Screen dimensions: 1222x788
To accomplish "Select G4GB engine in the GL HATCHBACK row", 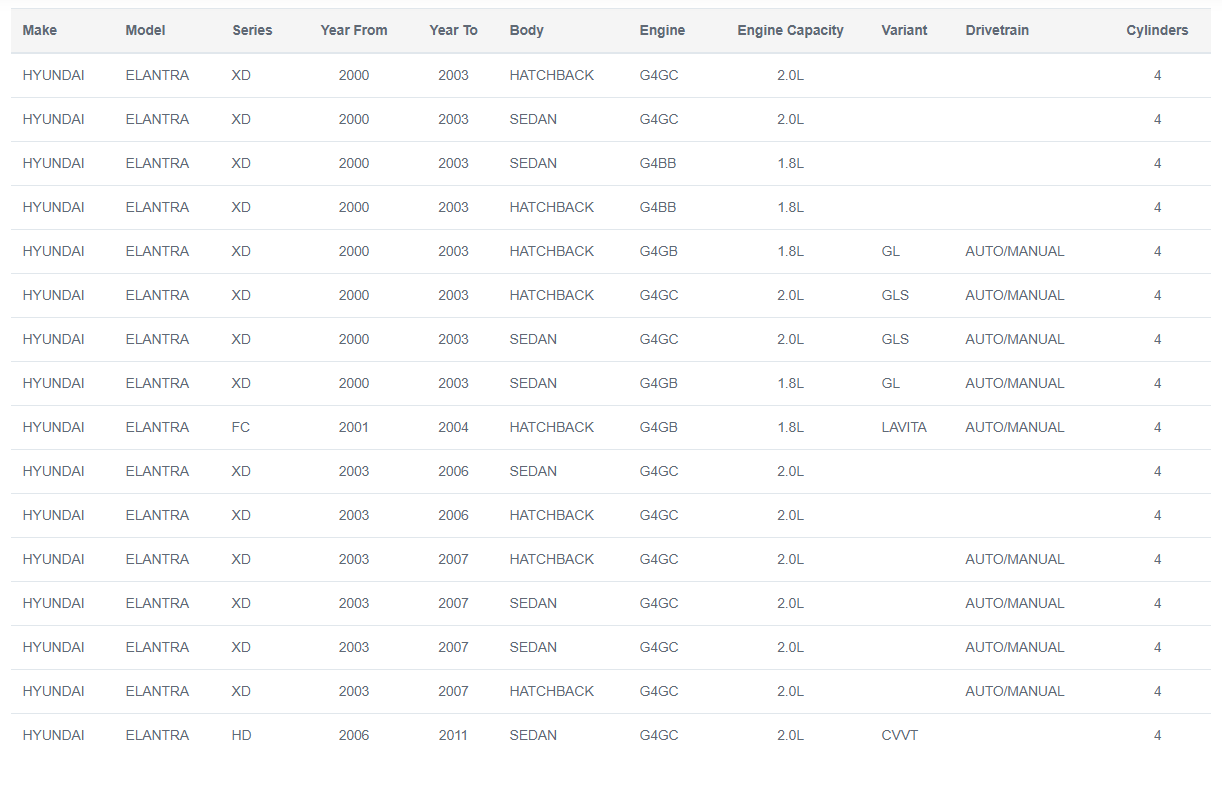I will 659,251.
